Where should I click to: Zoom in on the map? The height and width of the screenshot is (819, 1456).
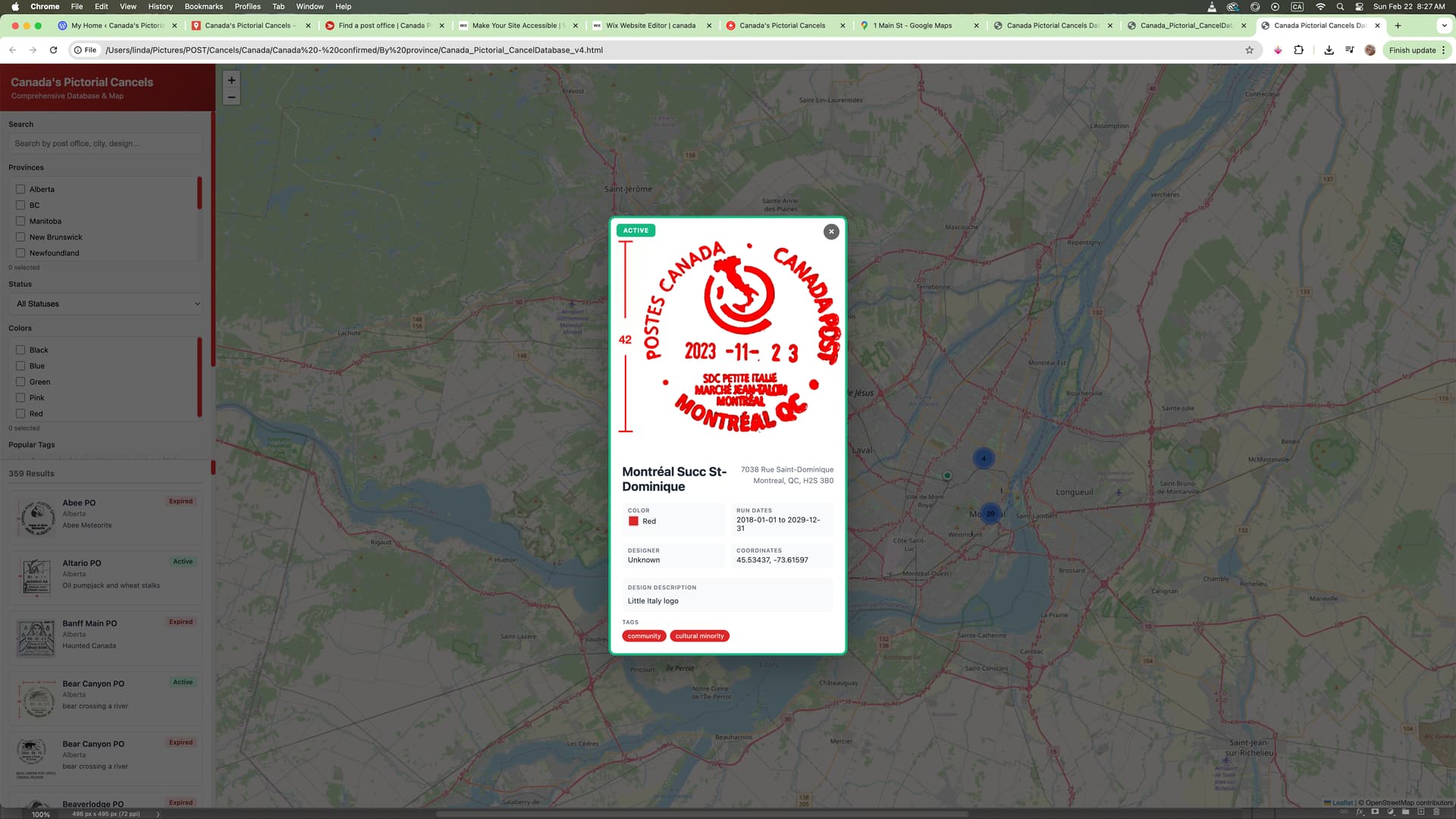click(231, 80)
